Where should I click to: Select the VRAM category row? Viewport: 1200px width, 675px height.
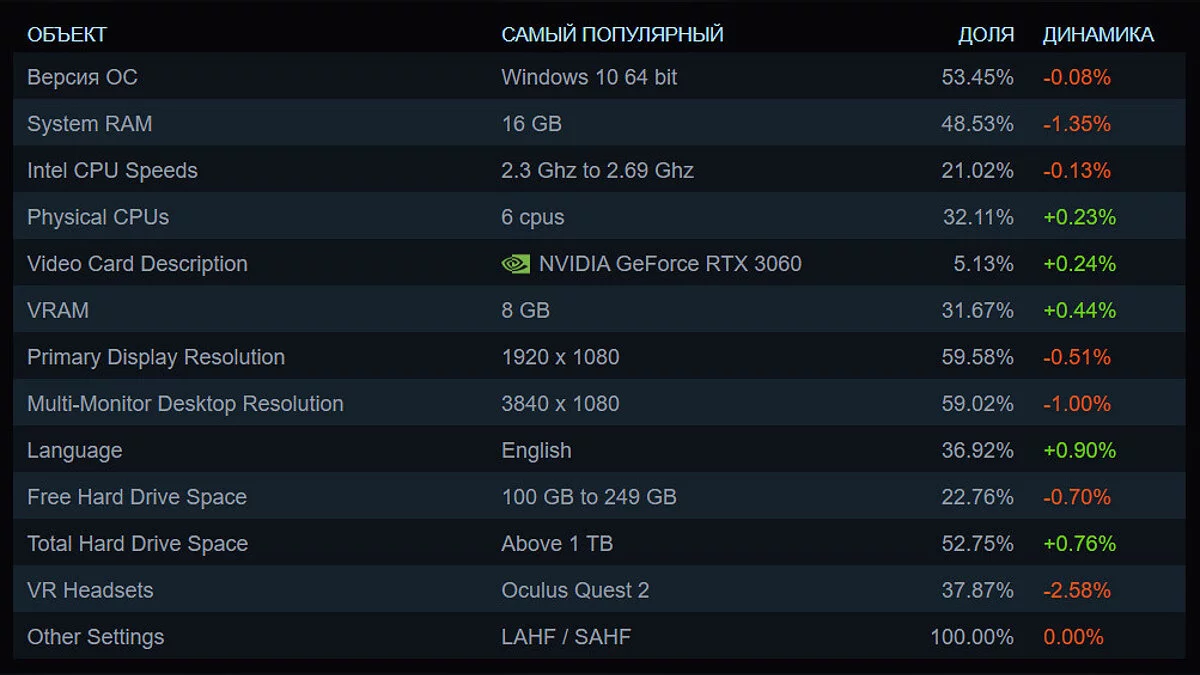pos(58,310)
